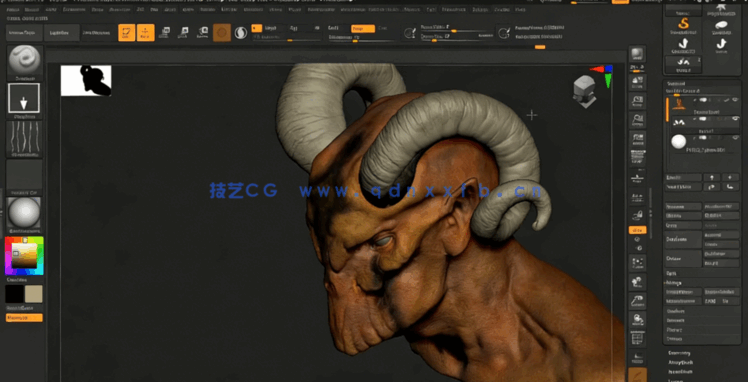The image size is (748, 382).
Task: Toggle the orange A button beside the Sculptris Pro icon
Action: coord(257,28)
